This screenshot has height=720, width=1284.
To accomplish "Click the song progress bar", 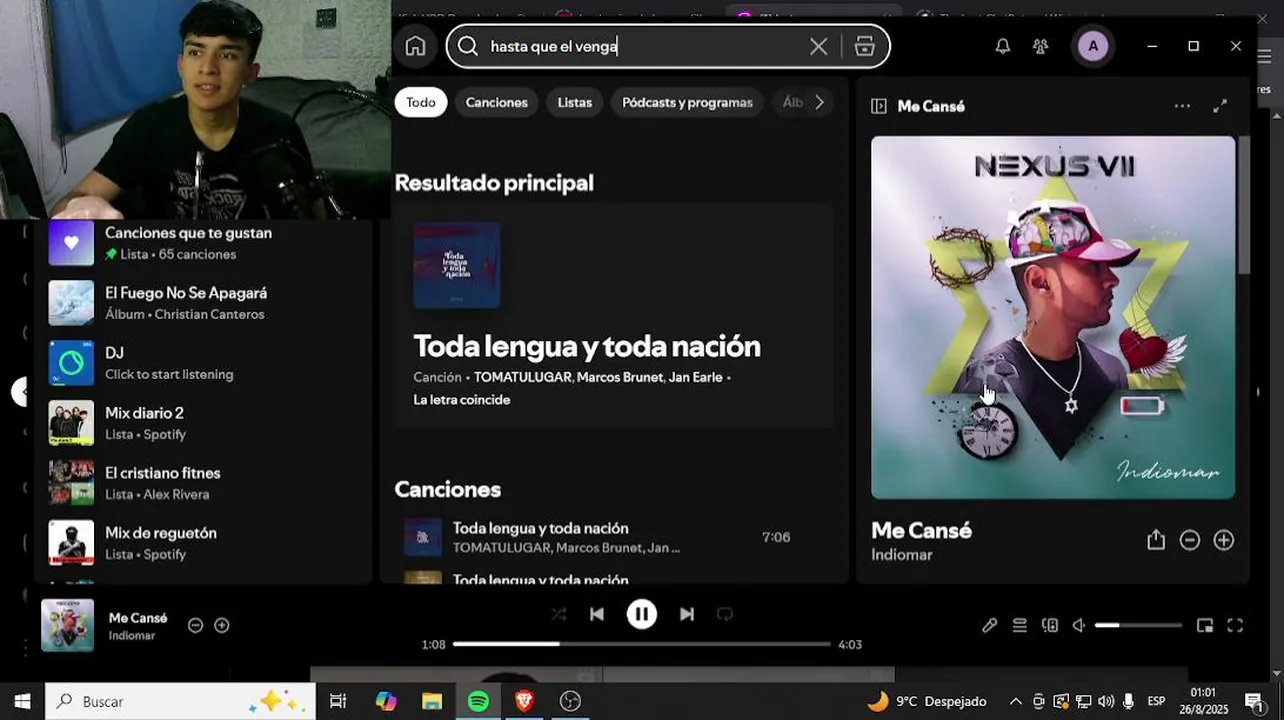I will point(642,644).
